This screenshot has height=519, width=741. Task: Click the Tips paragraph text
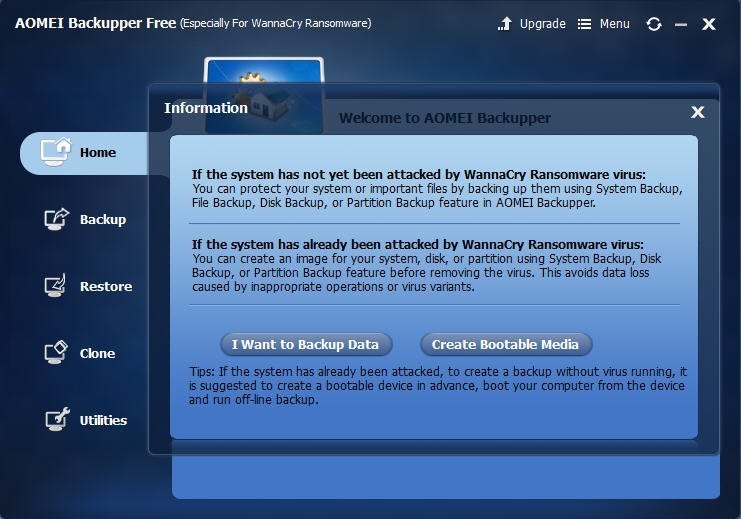tap(438, 385)
